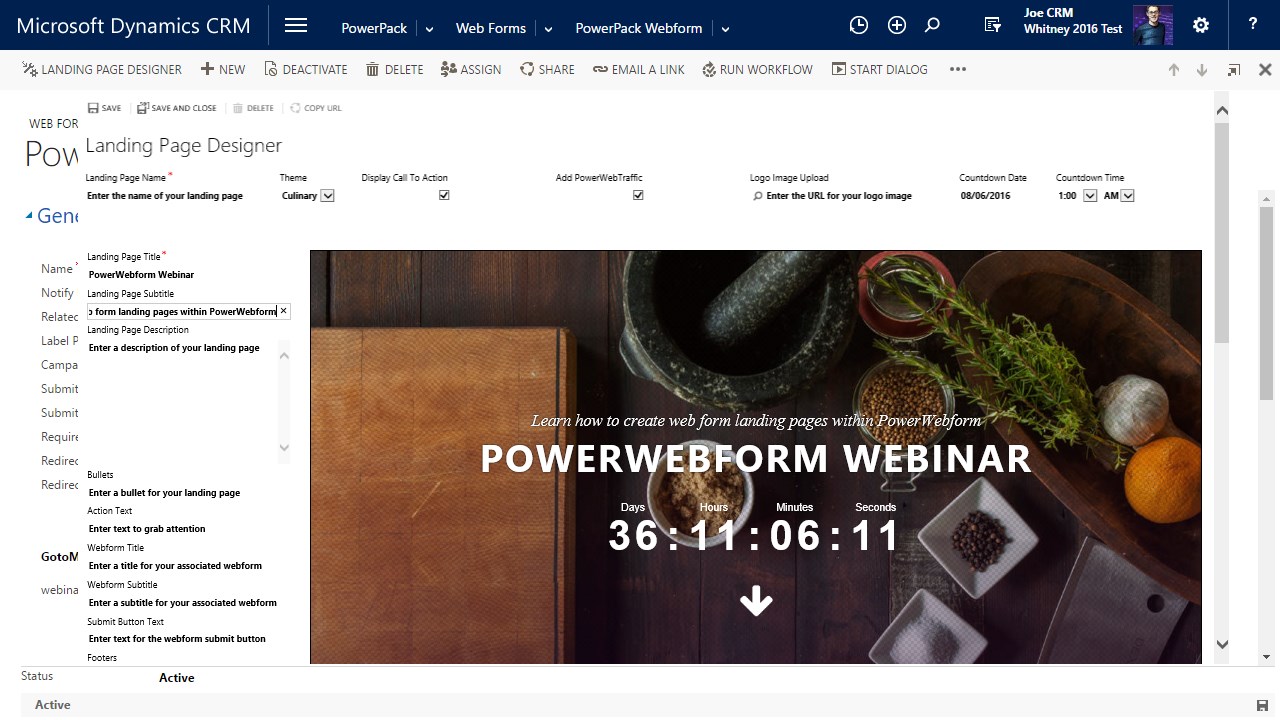Click the Webform Title field
Image resolution: width=1280 pixels, height=720 pixels.
188,566
